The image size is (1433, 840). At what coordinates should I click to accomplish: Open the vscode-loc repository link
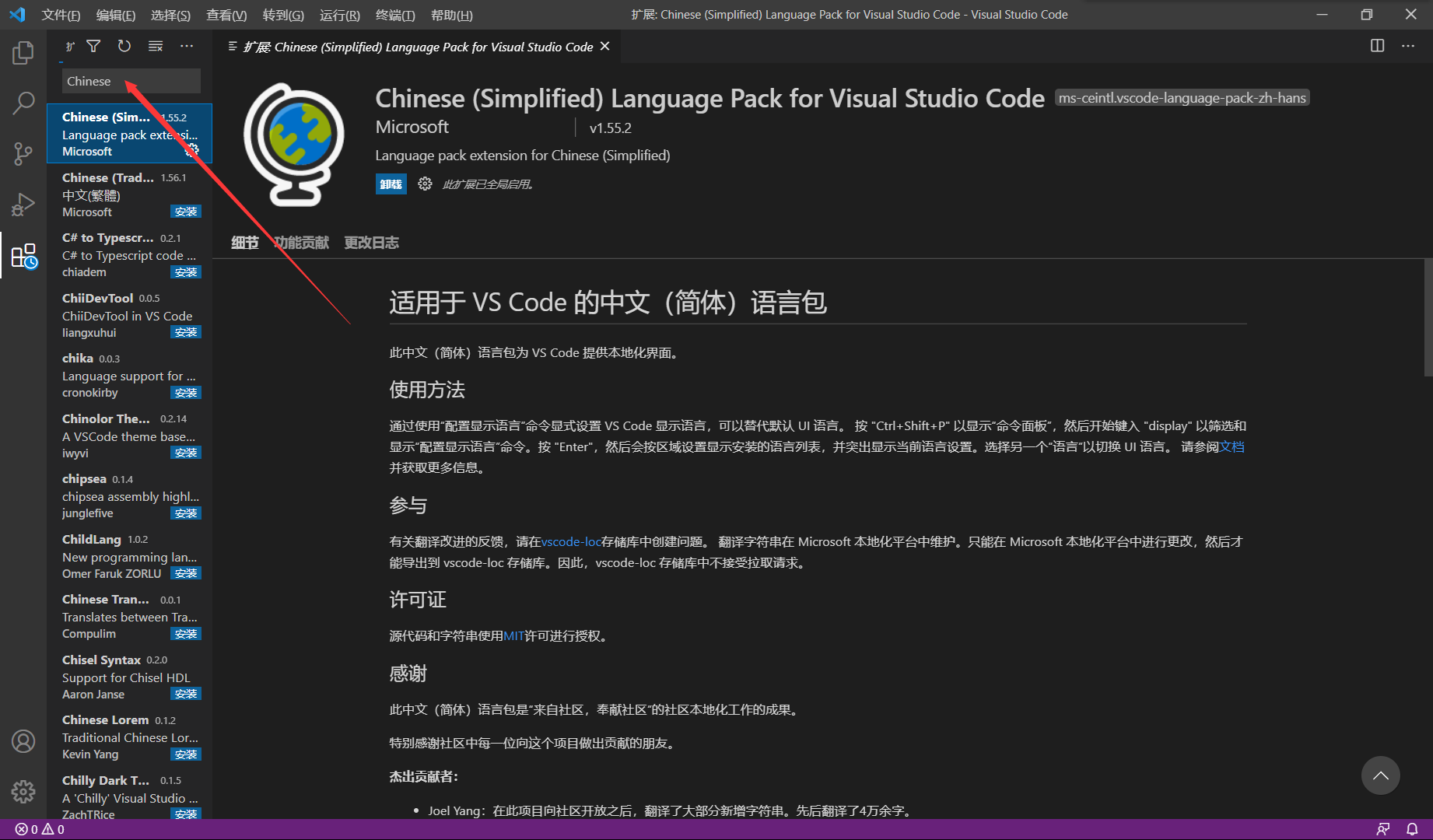pos(571,541)
